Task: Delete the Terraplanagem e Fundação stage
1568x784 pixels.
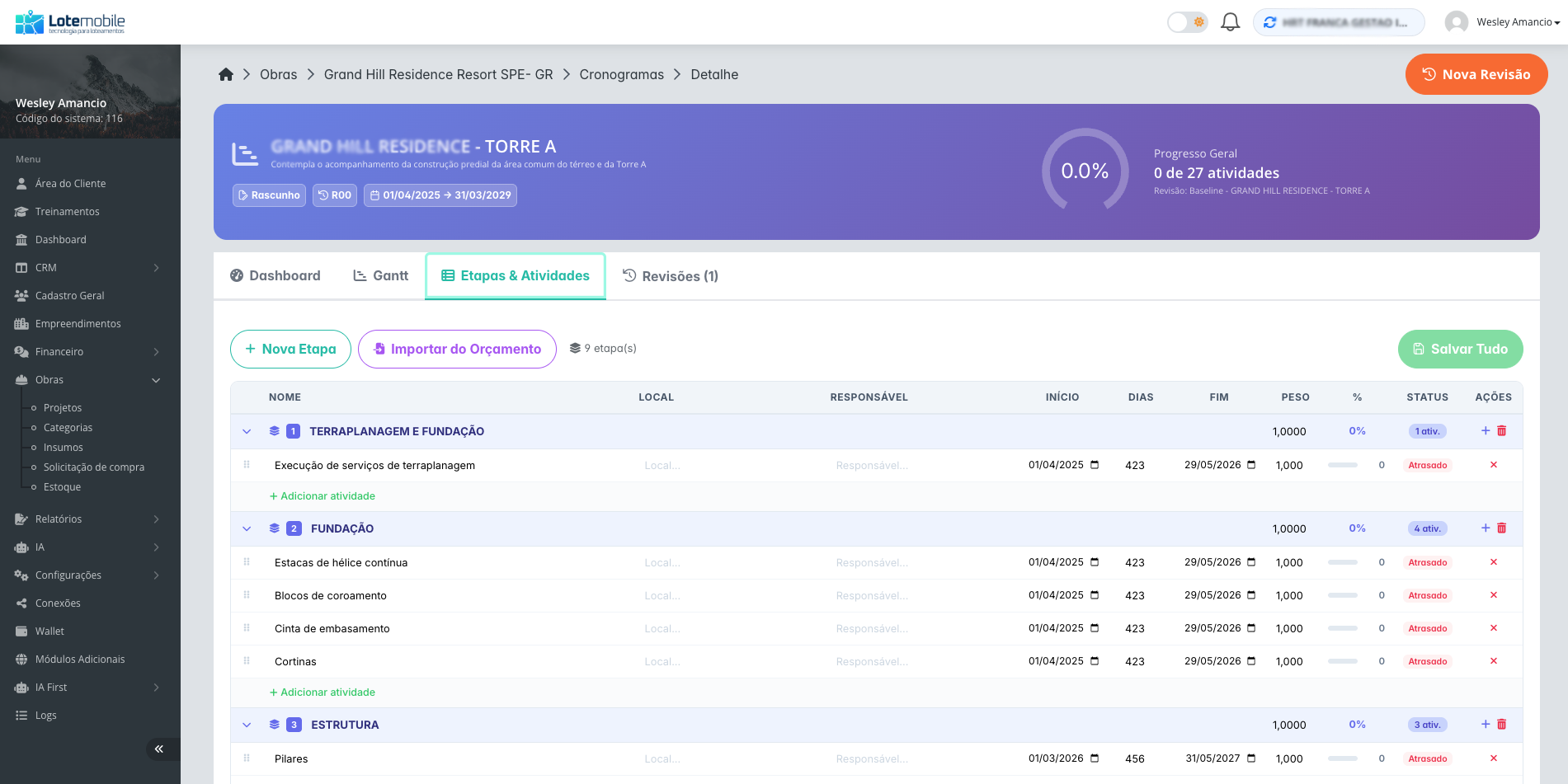Action: (1502, 430)
